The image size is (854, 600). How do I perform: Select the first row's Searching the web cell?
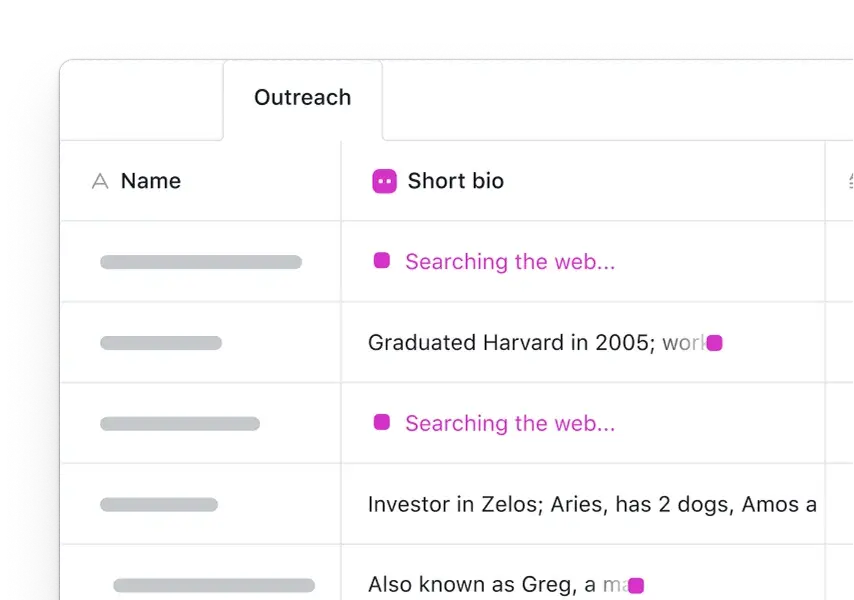pos(582,262)
